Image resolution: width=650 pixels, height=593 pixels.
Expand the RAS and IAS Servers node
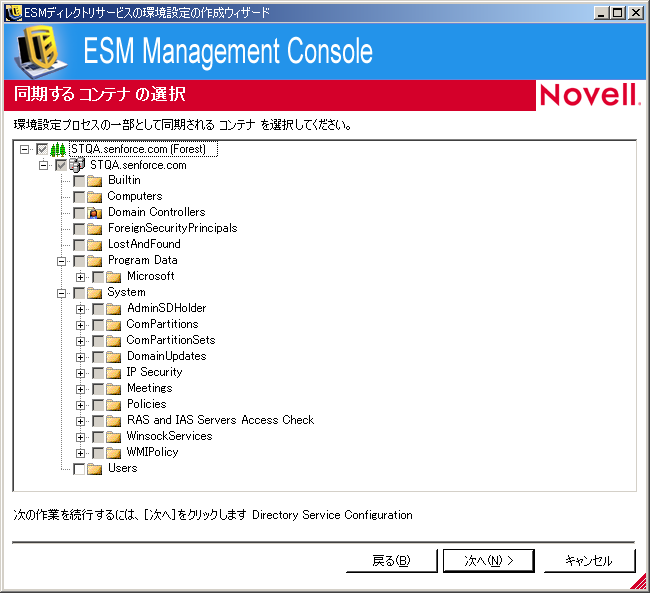(80, 421)
